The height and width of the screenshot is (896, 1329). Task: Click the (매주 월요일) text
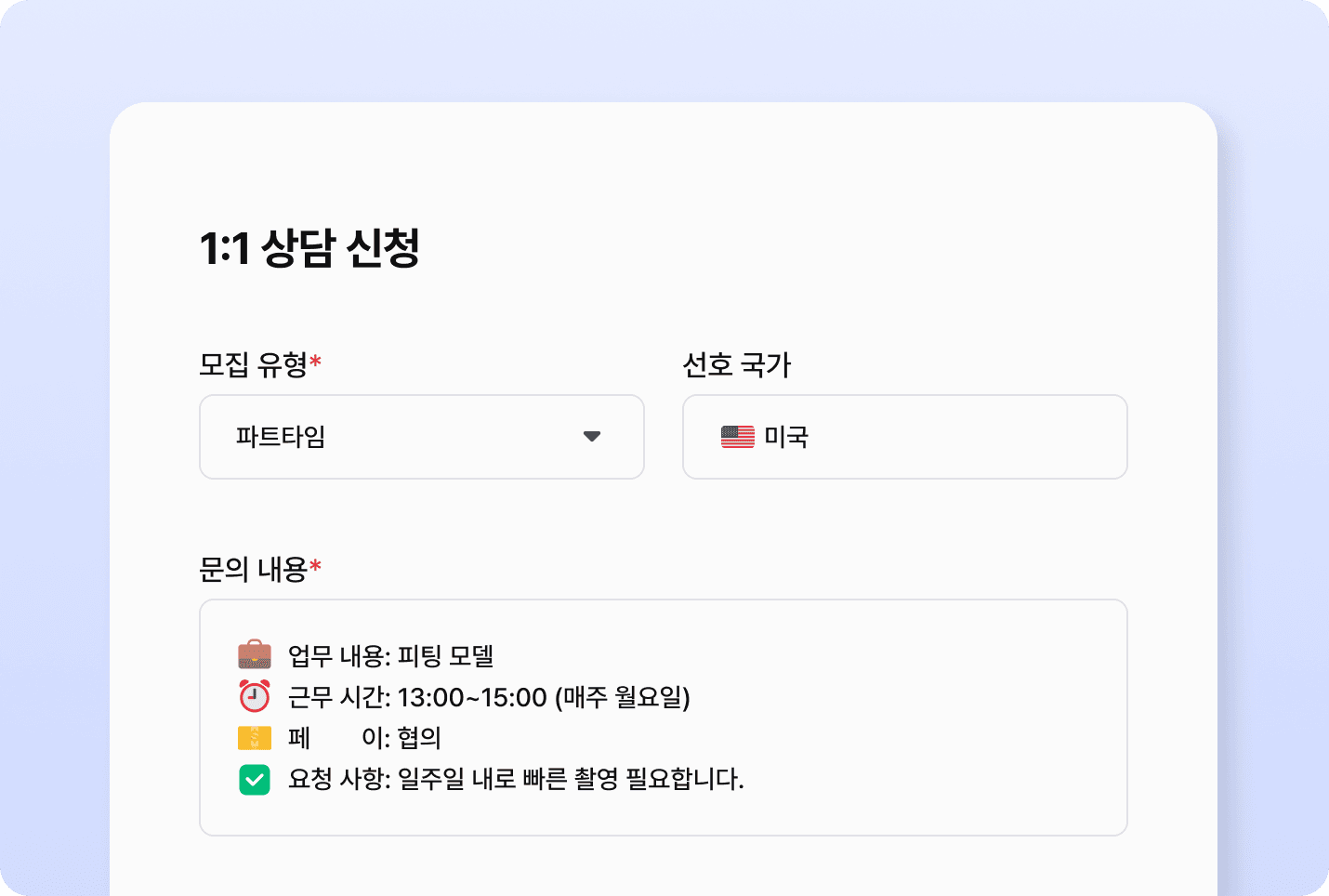point(623,697)
